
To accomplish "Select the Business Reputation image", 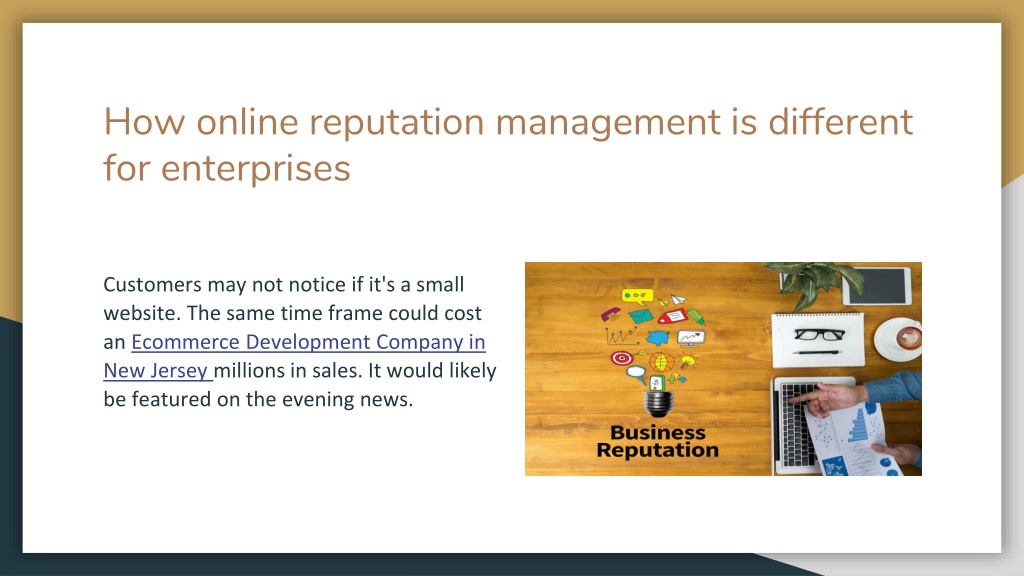I will [723, 369].
